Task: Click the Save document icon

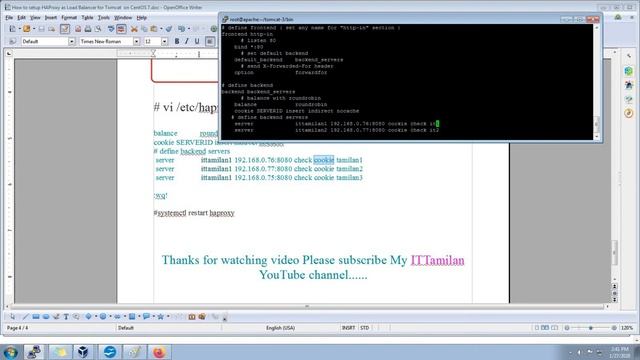Action: (x=41, y=29)
